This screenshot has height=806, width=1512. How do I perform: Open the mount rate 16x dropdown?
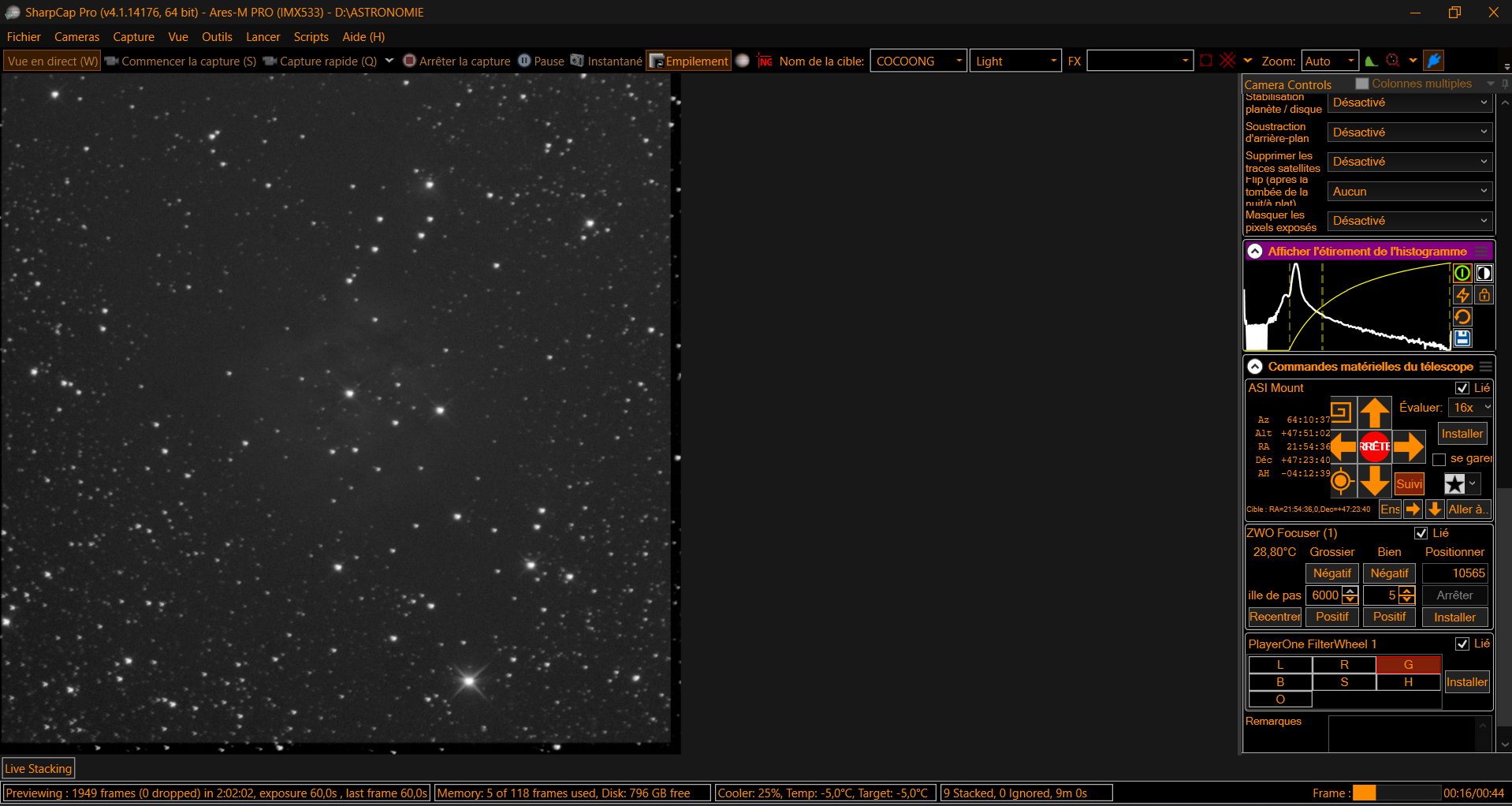click(x=1471, y=408)
